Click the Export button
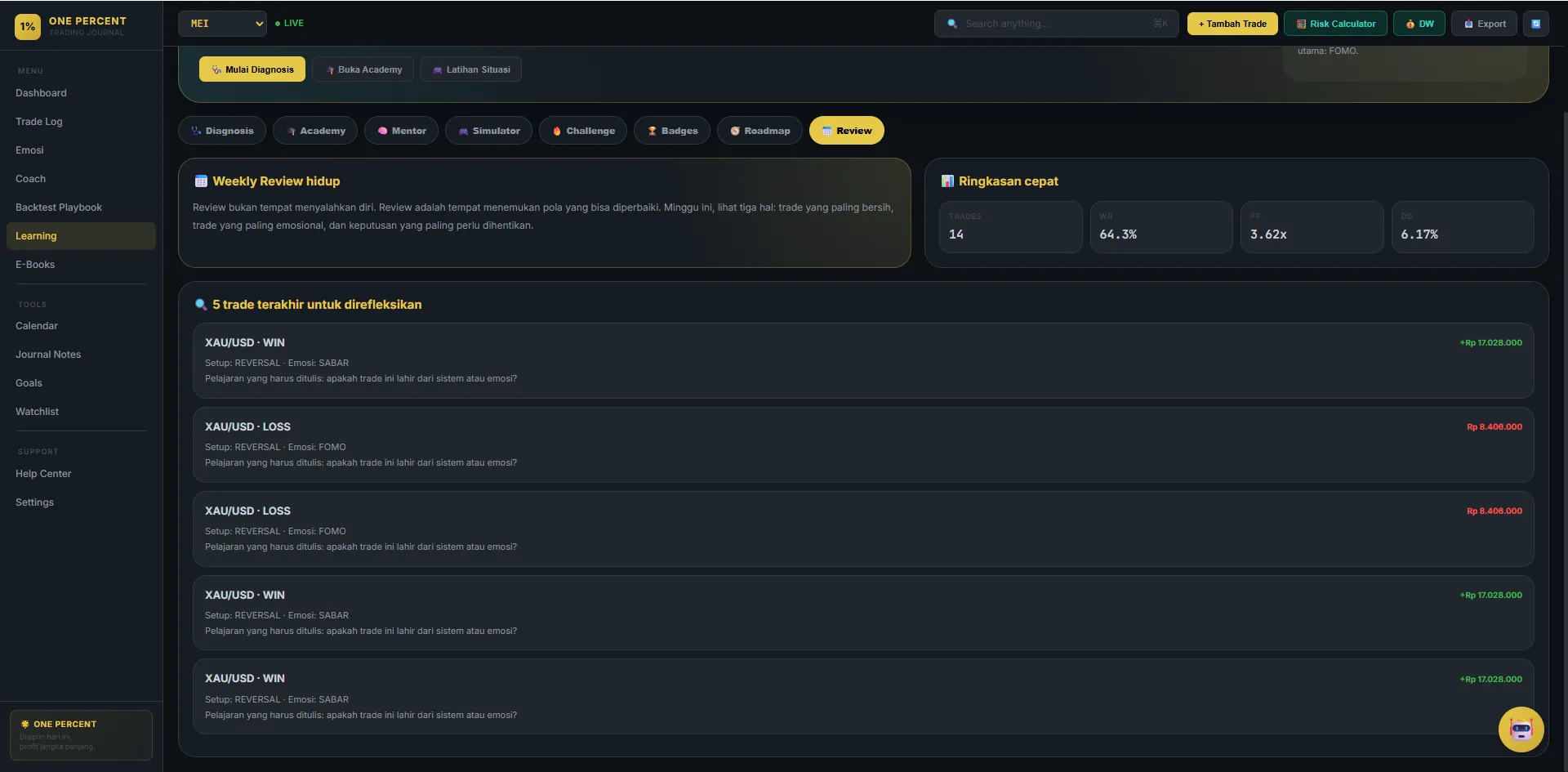Screen dimensions: 1568x772 (x=1485, y=24)
